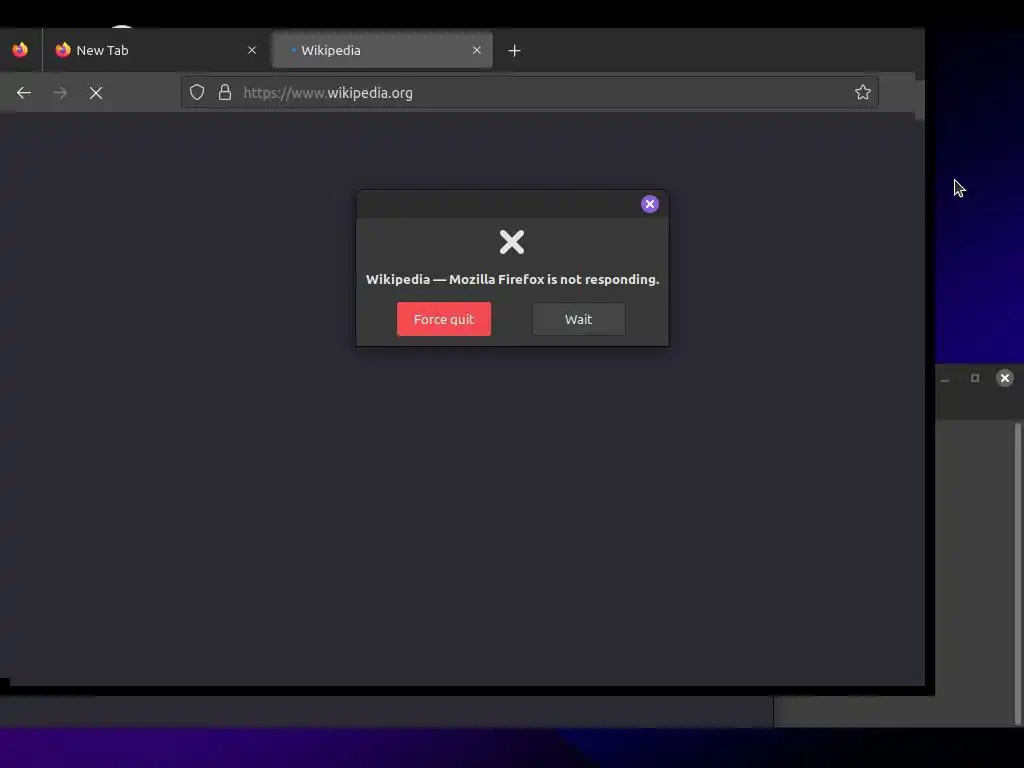Viewport: 1024px width, 768px height.
Task: Go back with the back arrow
Action: [x=24, y=93]
